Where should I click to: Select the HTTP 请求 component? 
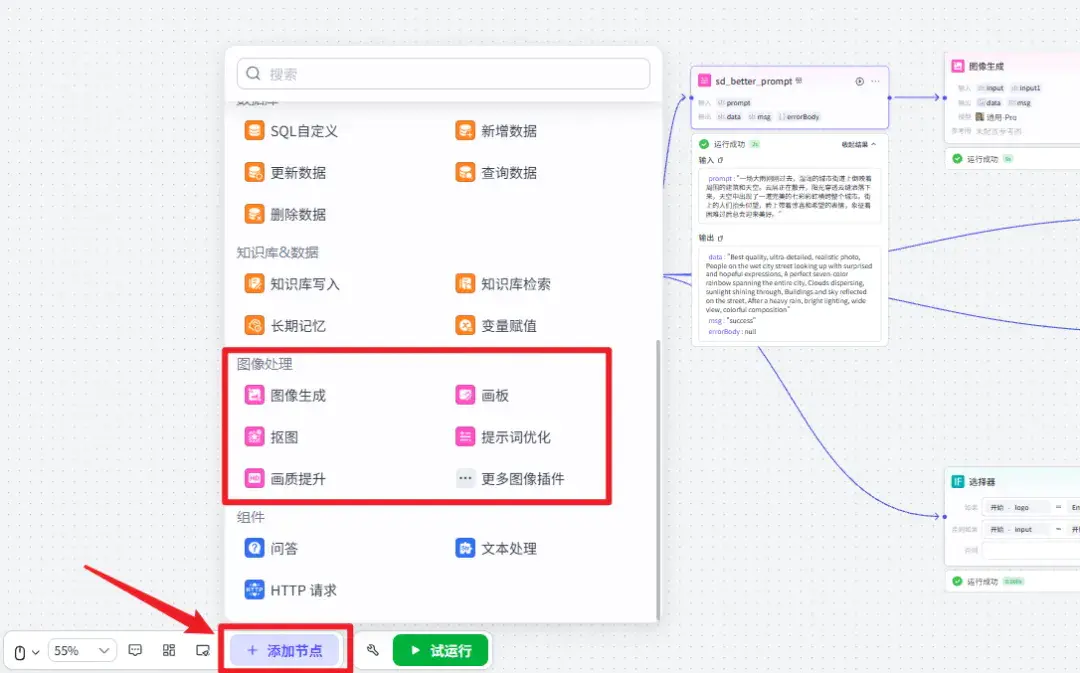(x=291, y=590)
